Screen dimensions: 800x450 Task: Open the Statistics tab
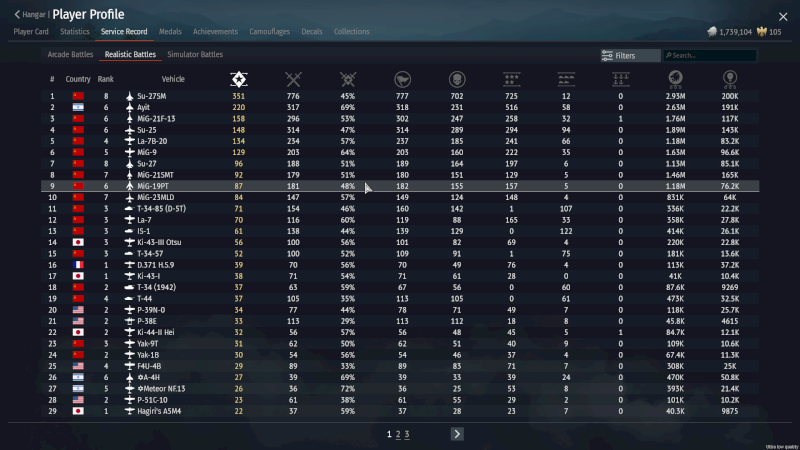click(74, 32)
